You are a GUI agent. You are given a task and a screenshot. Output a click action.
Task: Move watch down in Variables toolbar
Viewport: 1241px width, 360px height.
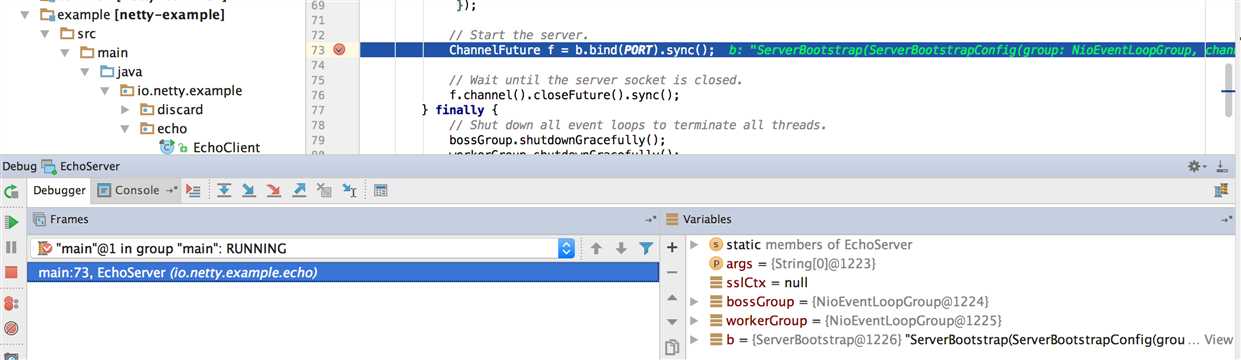point(672,322)
